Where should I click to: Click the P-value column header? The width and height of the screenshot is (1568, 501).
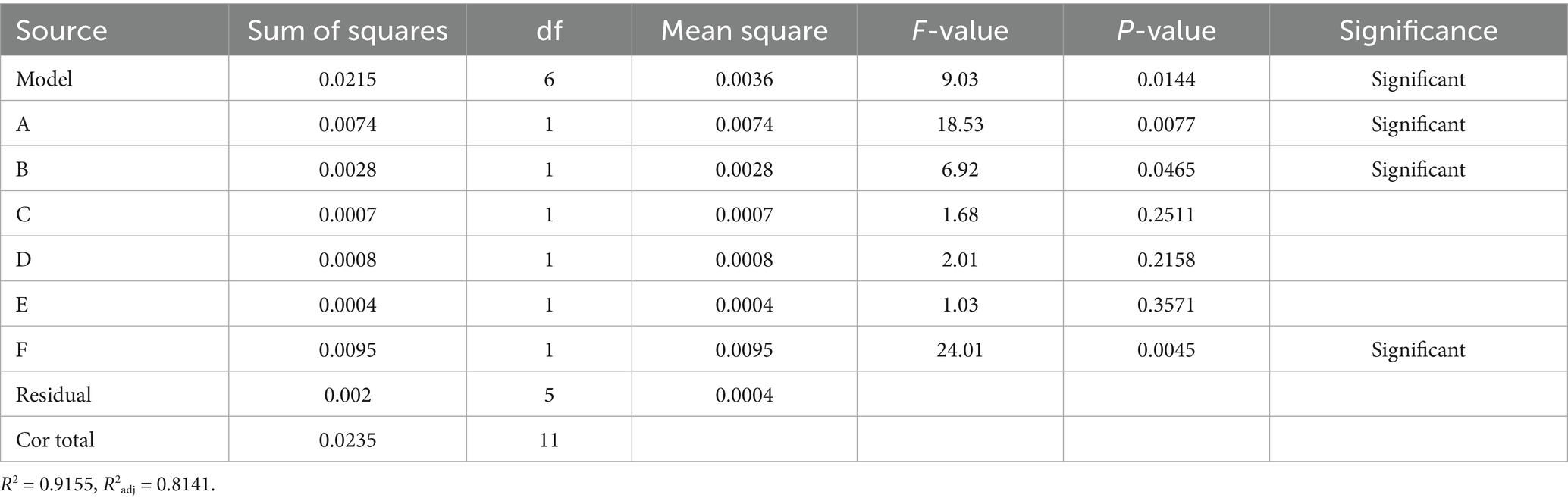[1166, 30]
